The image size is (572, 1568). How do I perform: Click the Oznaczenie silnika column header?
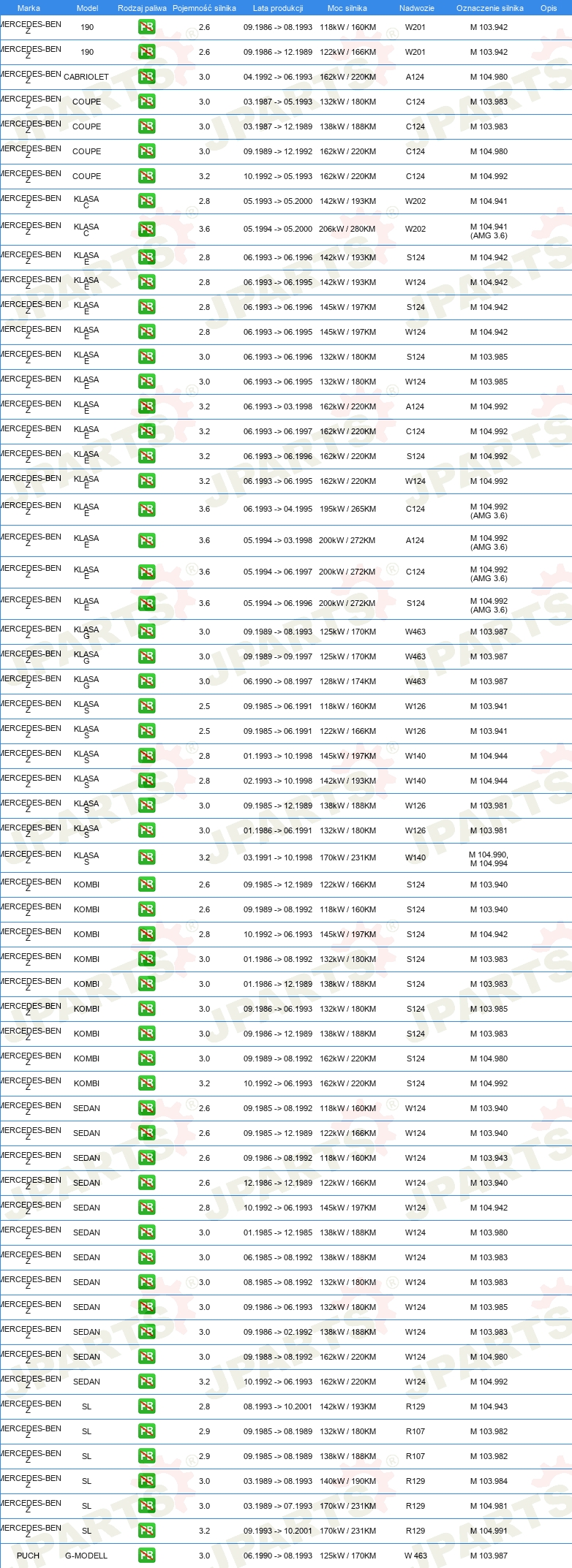(489, 8)
